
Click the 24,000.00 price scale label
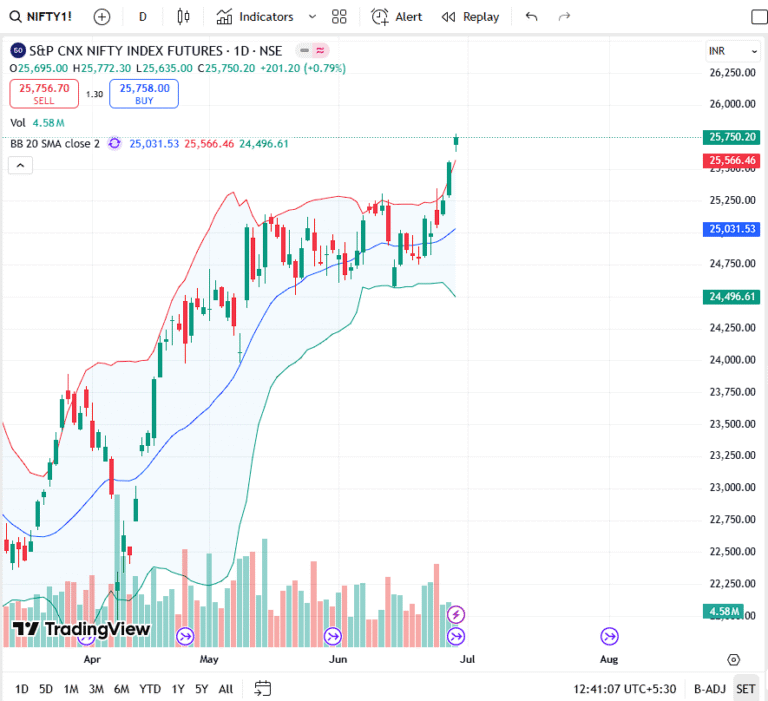[x=733, y=360]
